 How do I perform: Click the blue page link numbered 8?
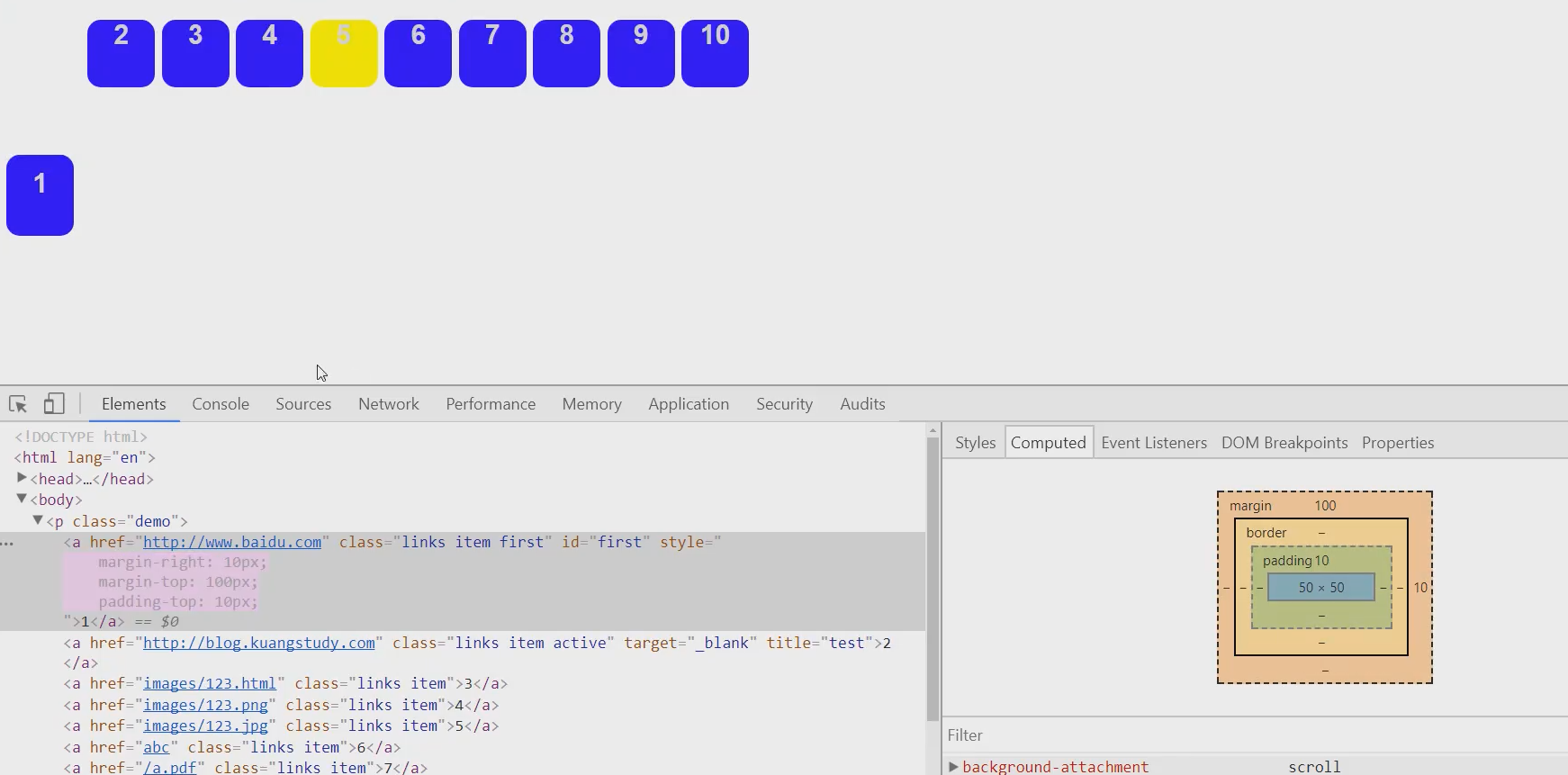pos(567,53)
